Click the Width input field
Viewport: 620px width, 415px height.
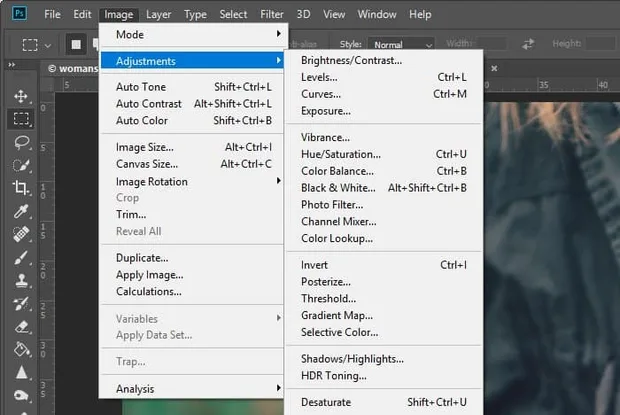point(491,43)
